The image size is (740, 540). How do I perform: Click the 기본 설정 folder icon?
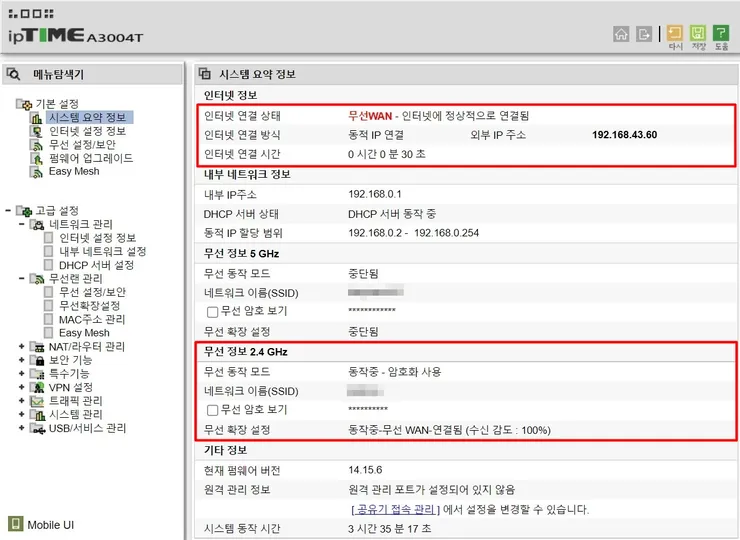(25, 104)
